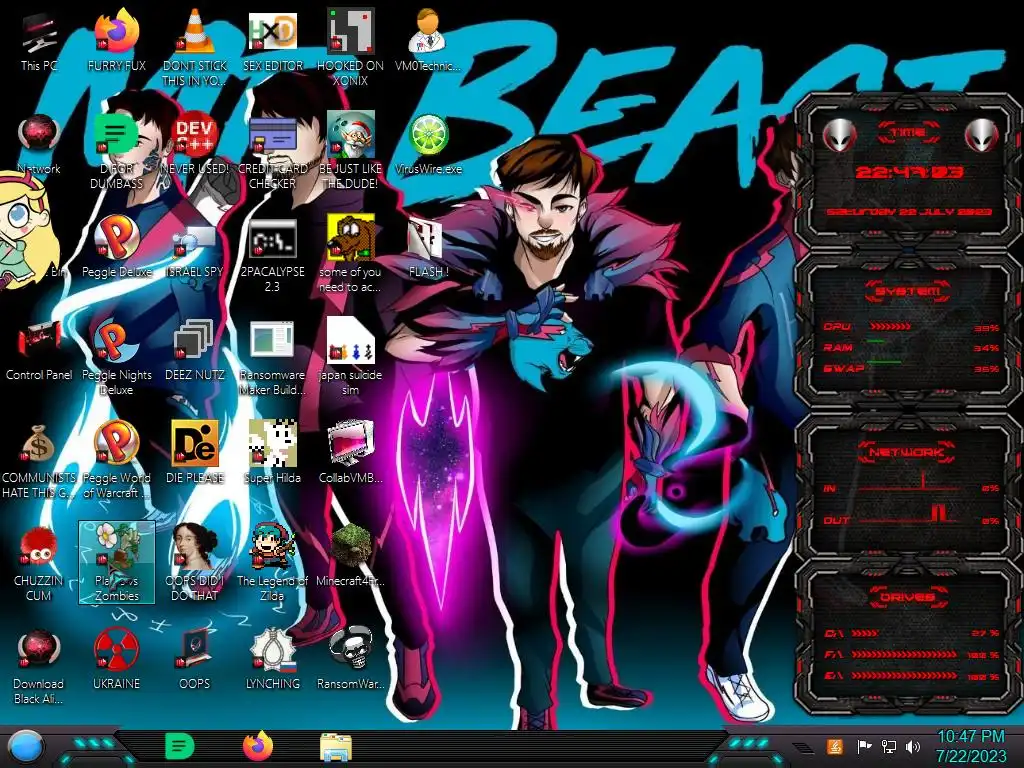The height and width of the screenshot is (768, 1024).
Task: Click the DRIVES header on the gadget
Action: tap(907, 596)
